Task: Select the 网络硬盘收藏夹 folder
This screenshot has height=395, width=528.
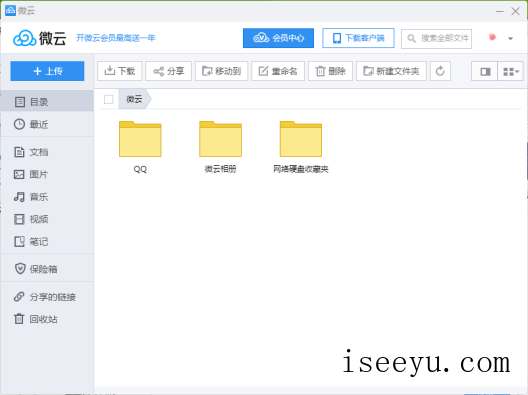Action: point(301,139)
